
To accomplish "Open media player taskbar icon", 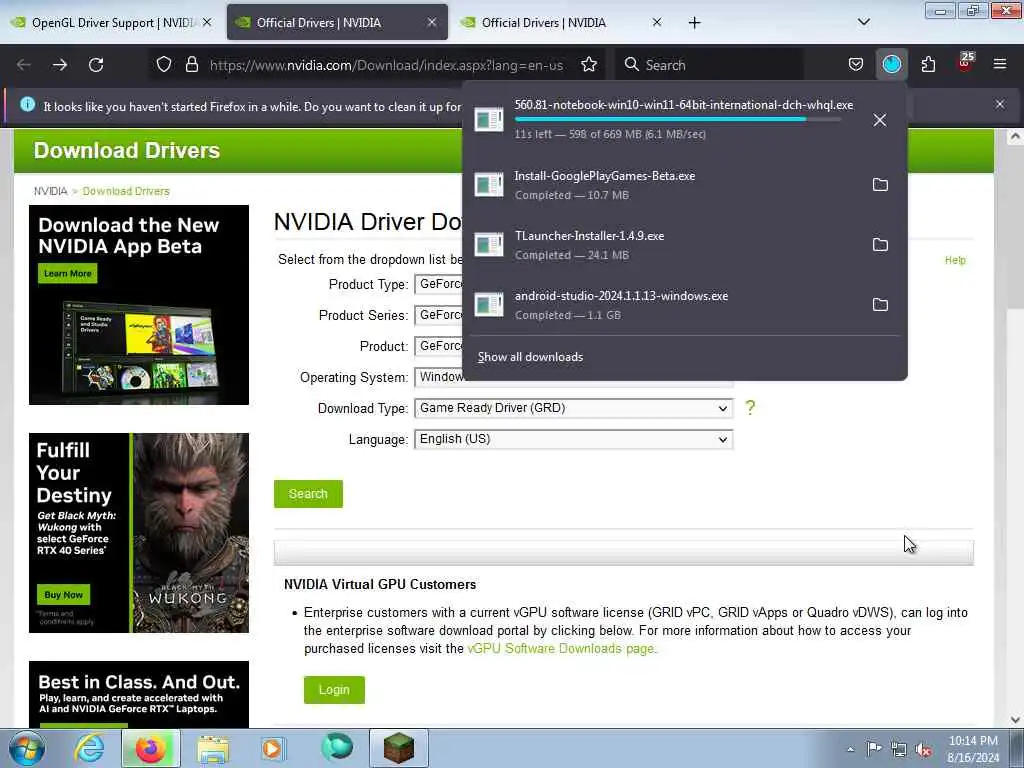I will pos(272,748).
